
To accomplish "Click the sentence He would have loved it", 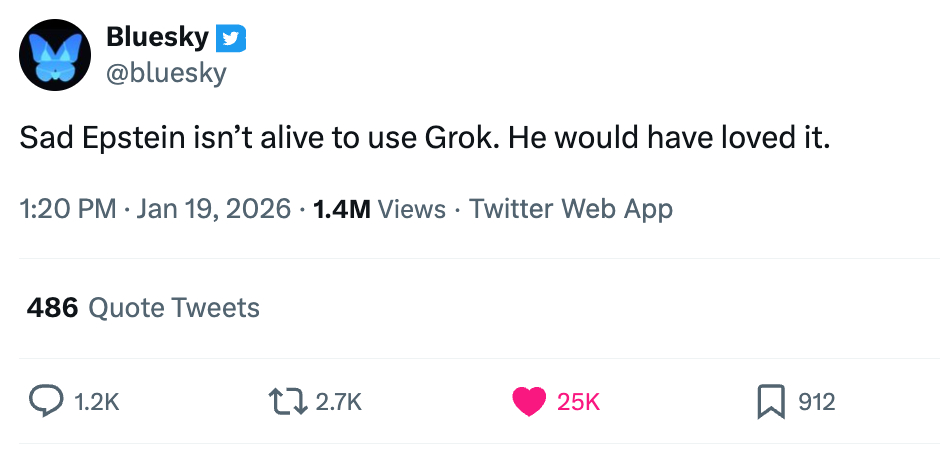I will pyautogui.click(x=669, y=139).
